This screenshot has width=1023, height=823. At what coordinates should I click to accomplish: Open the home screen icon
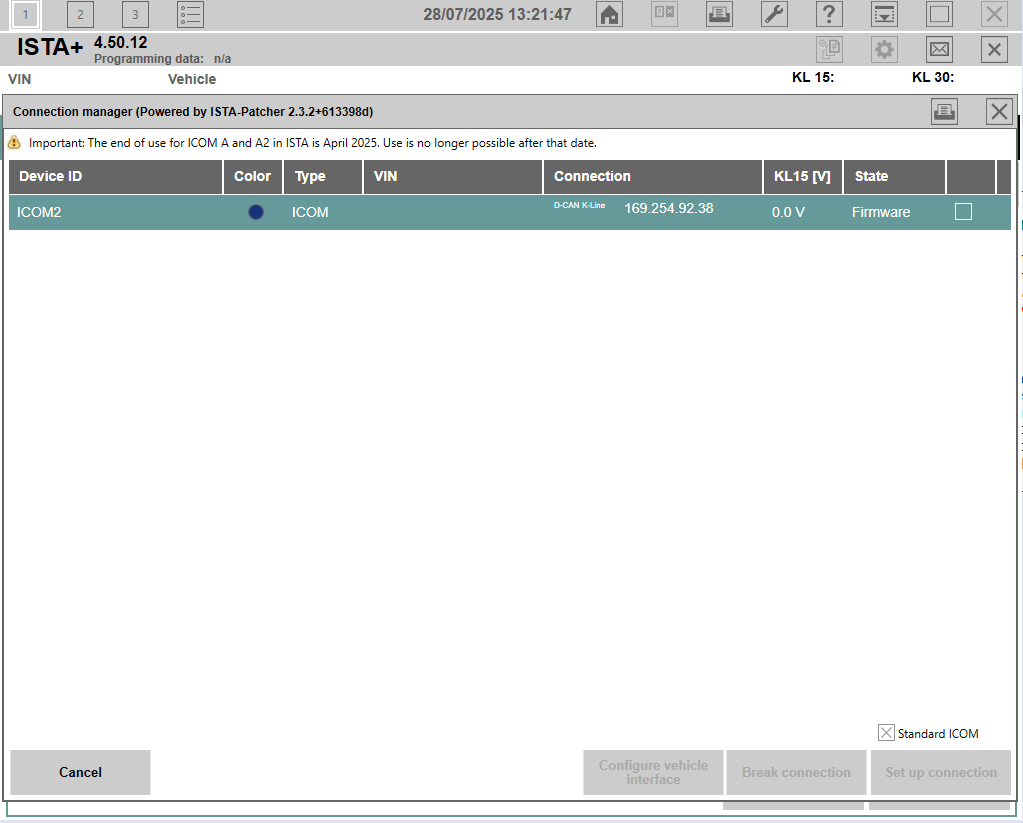coord(609,14)
